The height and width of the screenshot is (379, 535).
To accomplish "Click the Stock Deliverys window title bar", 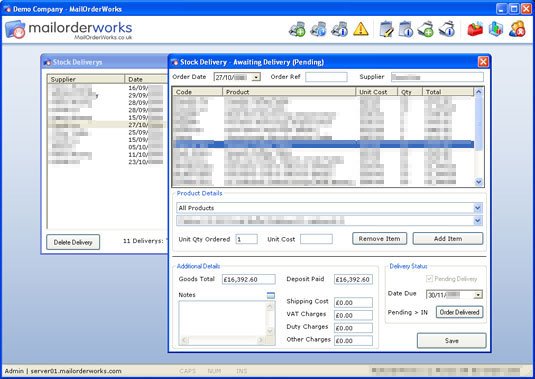I will tap(105, 62).
